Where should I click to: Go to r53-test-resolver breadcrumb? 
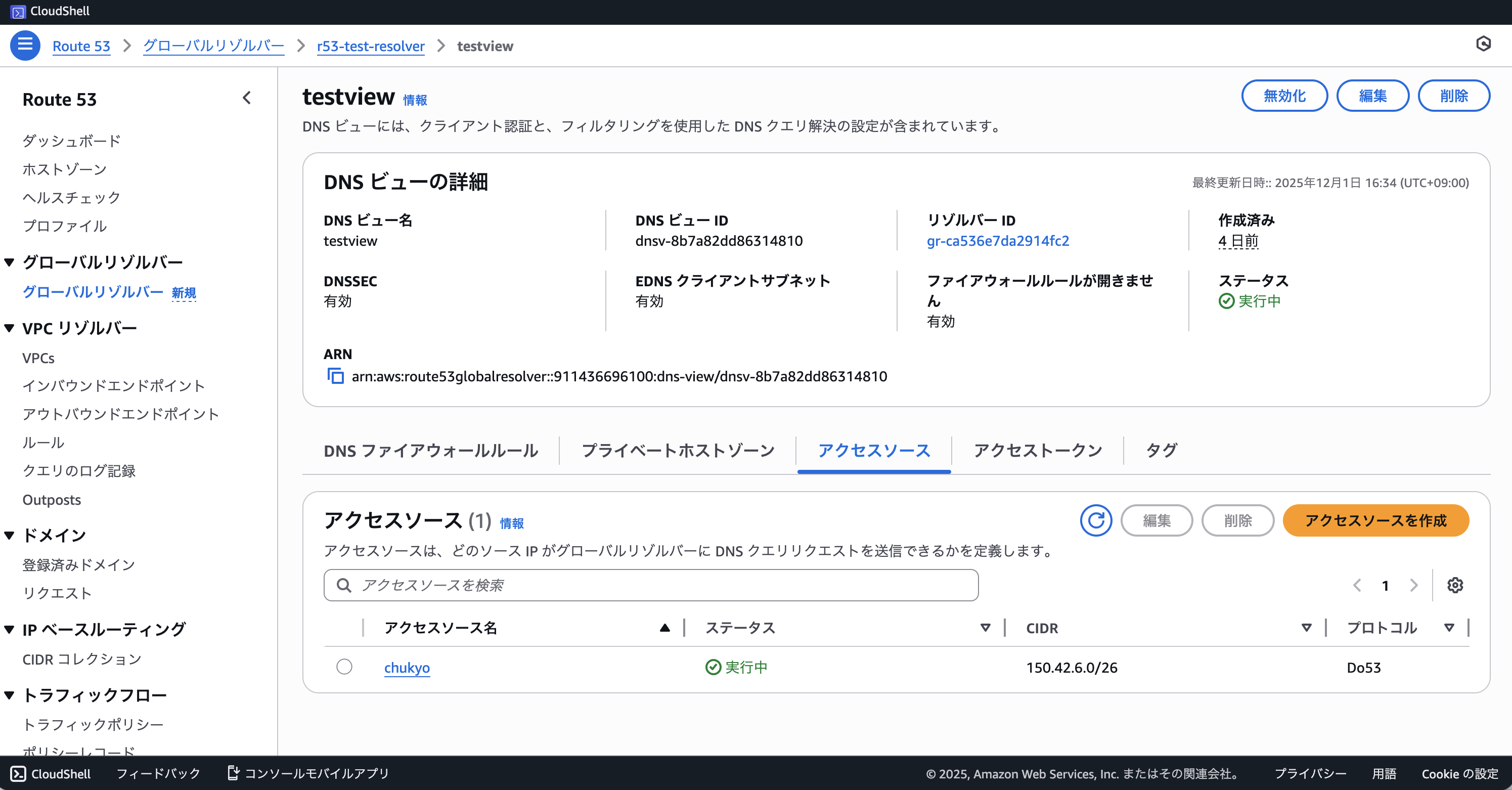(370, 46)
